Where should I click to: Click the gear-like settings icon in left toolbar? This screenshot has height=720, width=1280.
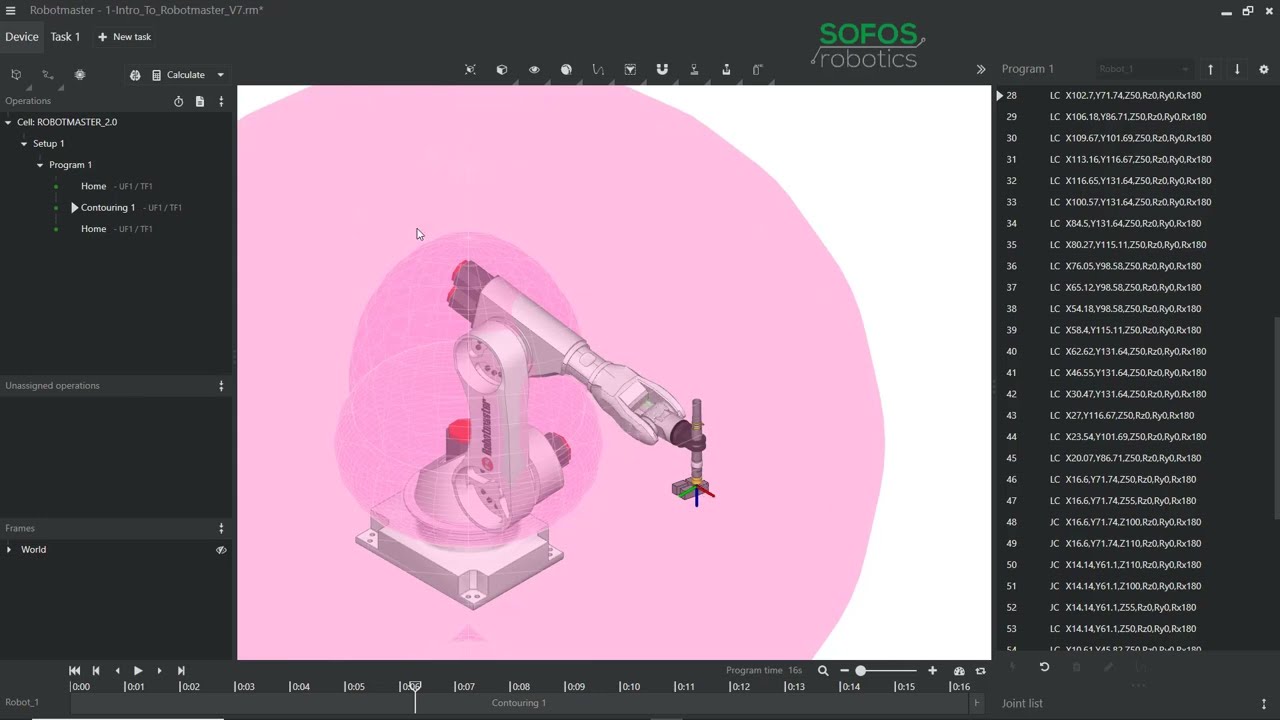pos(80,75)
